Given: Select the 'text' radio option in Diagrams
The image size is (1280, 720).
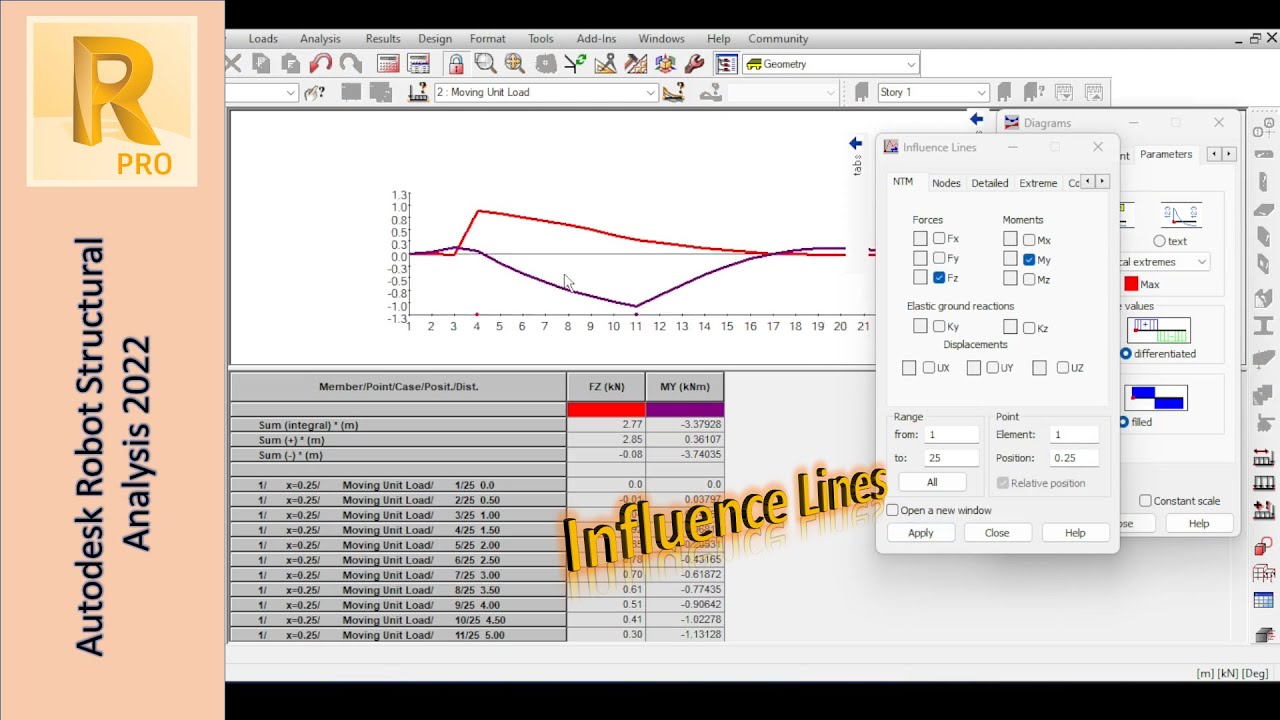Looking at the screenshot, I should pos(1160,241).
